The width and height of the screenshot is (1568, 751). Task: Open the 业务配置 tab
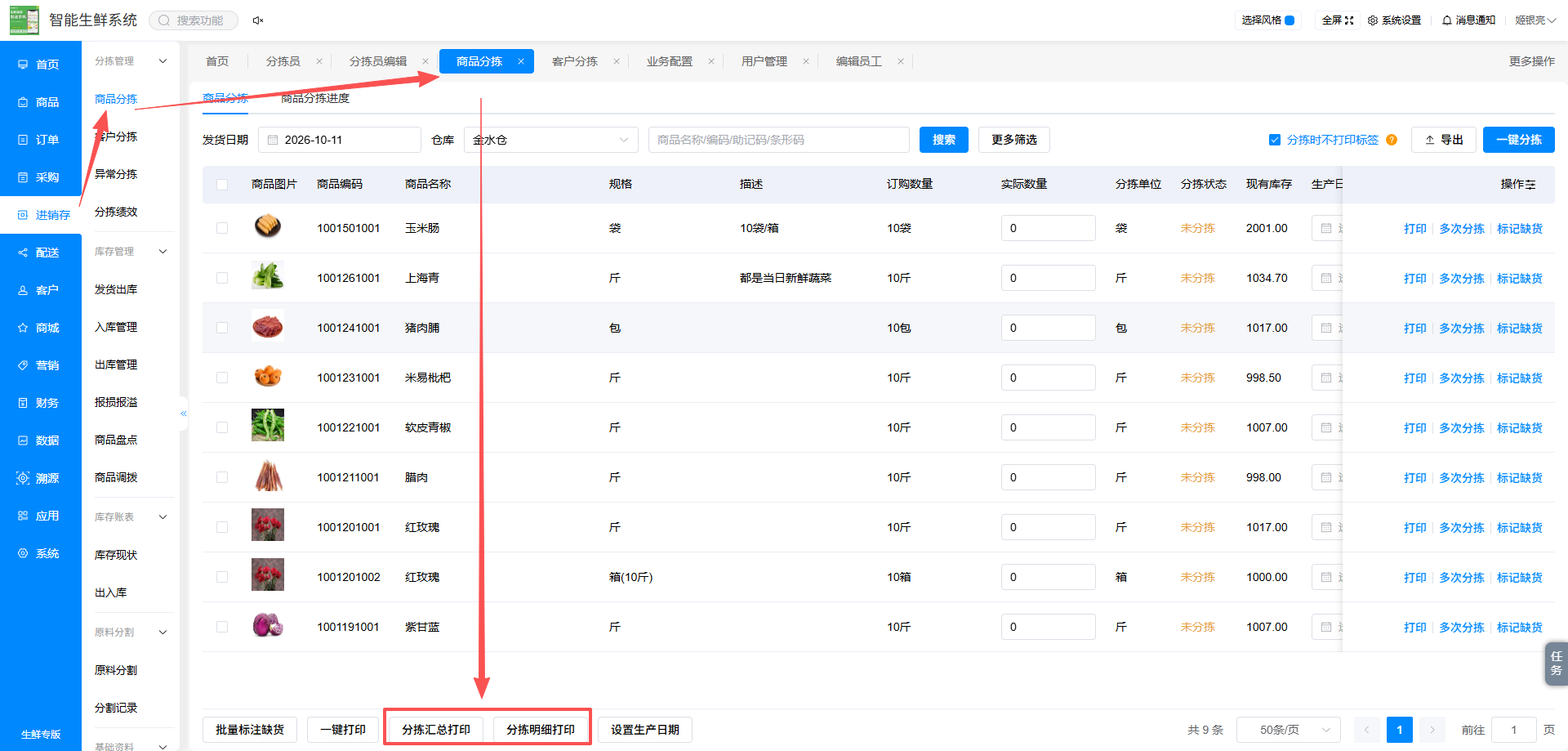tap(670, 61)
